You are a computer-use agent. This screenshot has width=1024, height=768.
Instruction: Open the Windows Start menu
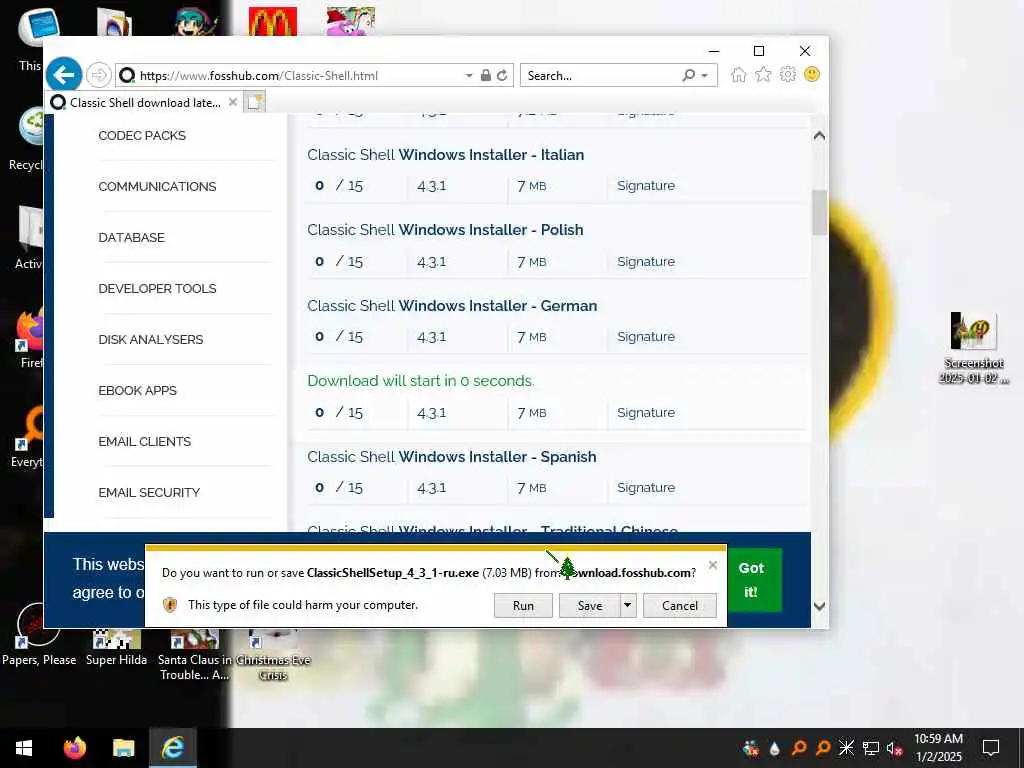[24, 748]
